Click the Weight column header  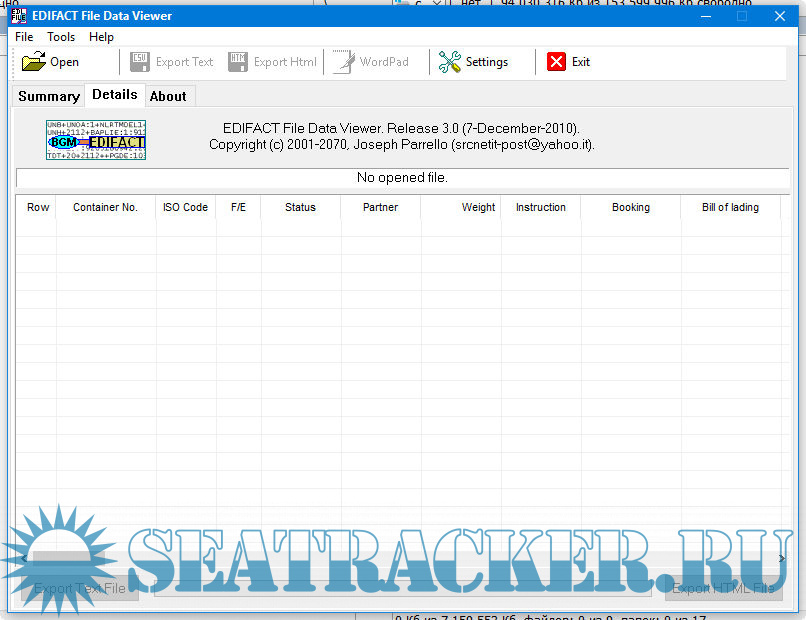[478, 208]
